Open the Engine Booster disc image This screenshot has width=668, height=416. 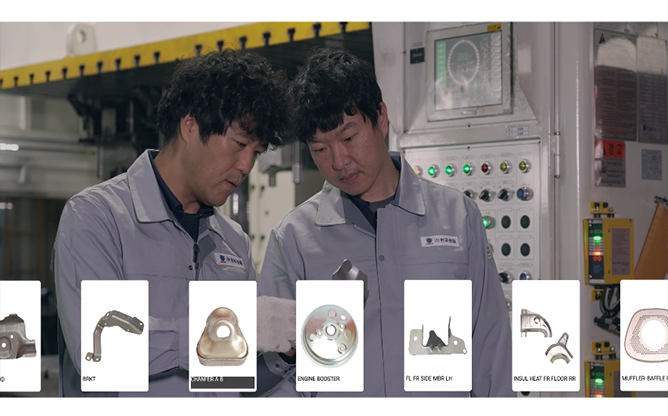(x=330, y=336)
